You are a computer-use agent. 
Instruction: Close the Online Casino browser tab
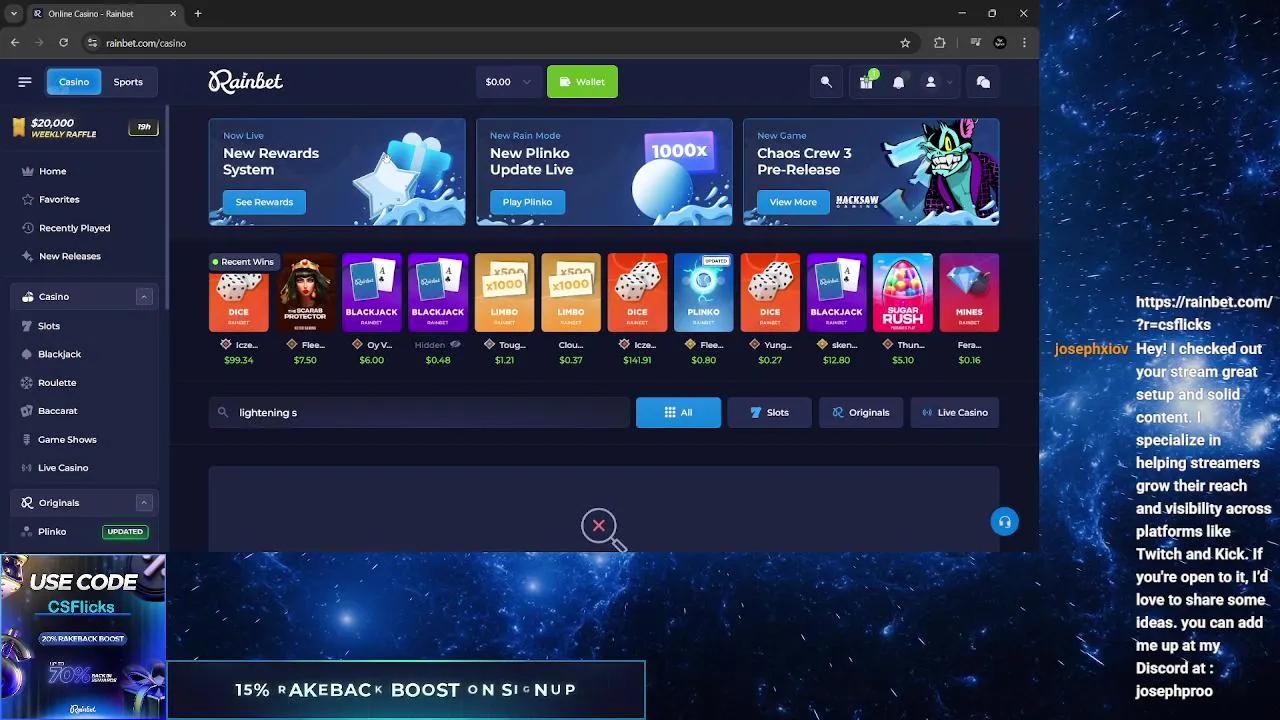[x=173, y=14]
